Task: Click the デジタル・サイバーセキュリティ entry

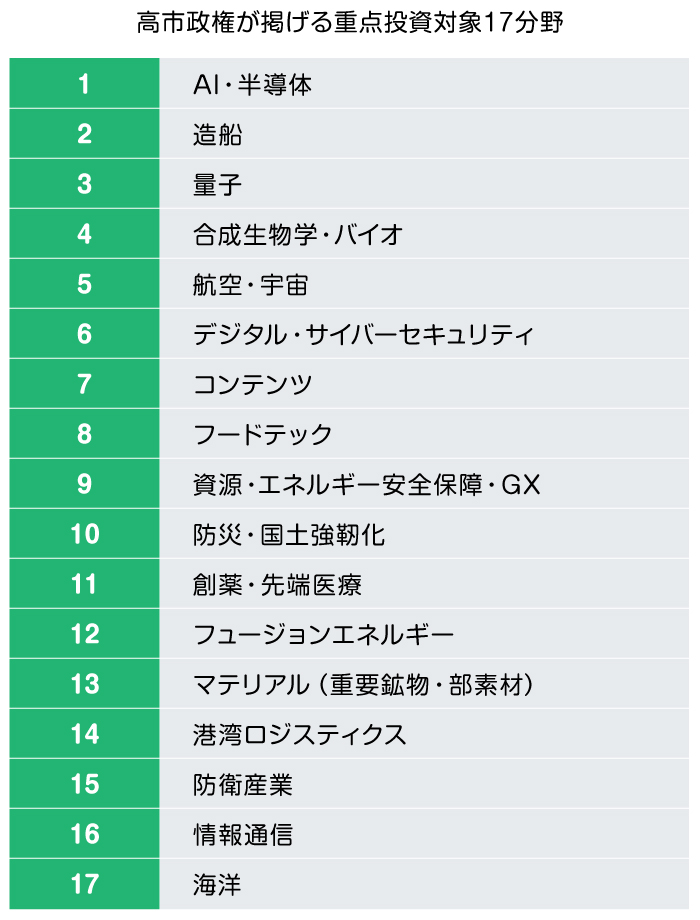Action: point(363,335)
